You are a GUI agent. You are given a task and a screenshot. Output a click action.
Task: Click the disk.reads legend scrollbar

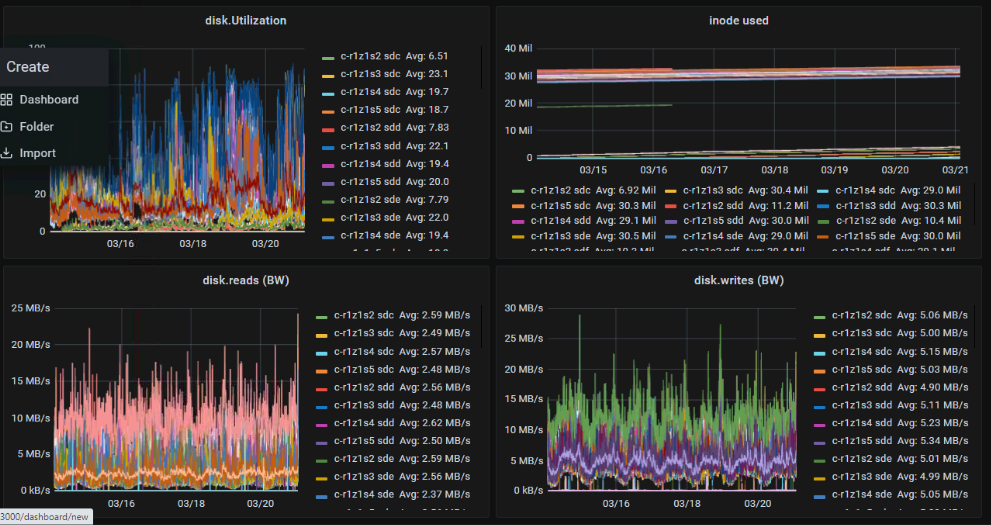pos(482,330)
